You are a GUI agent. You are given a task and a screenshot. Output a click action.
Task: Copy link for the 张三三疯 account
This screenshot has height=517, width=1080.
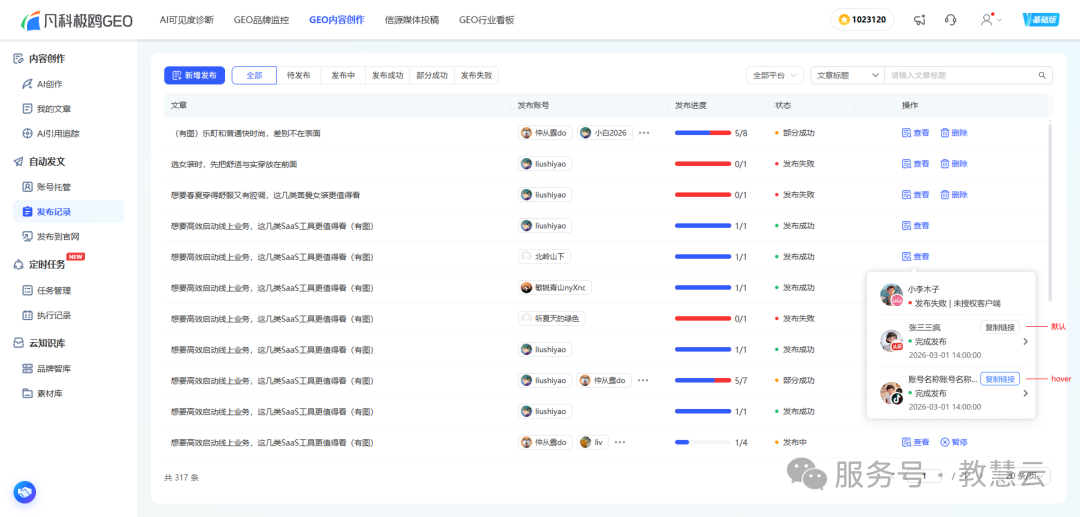tap(999, 327)
